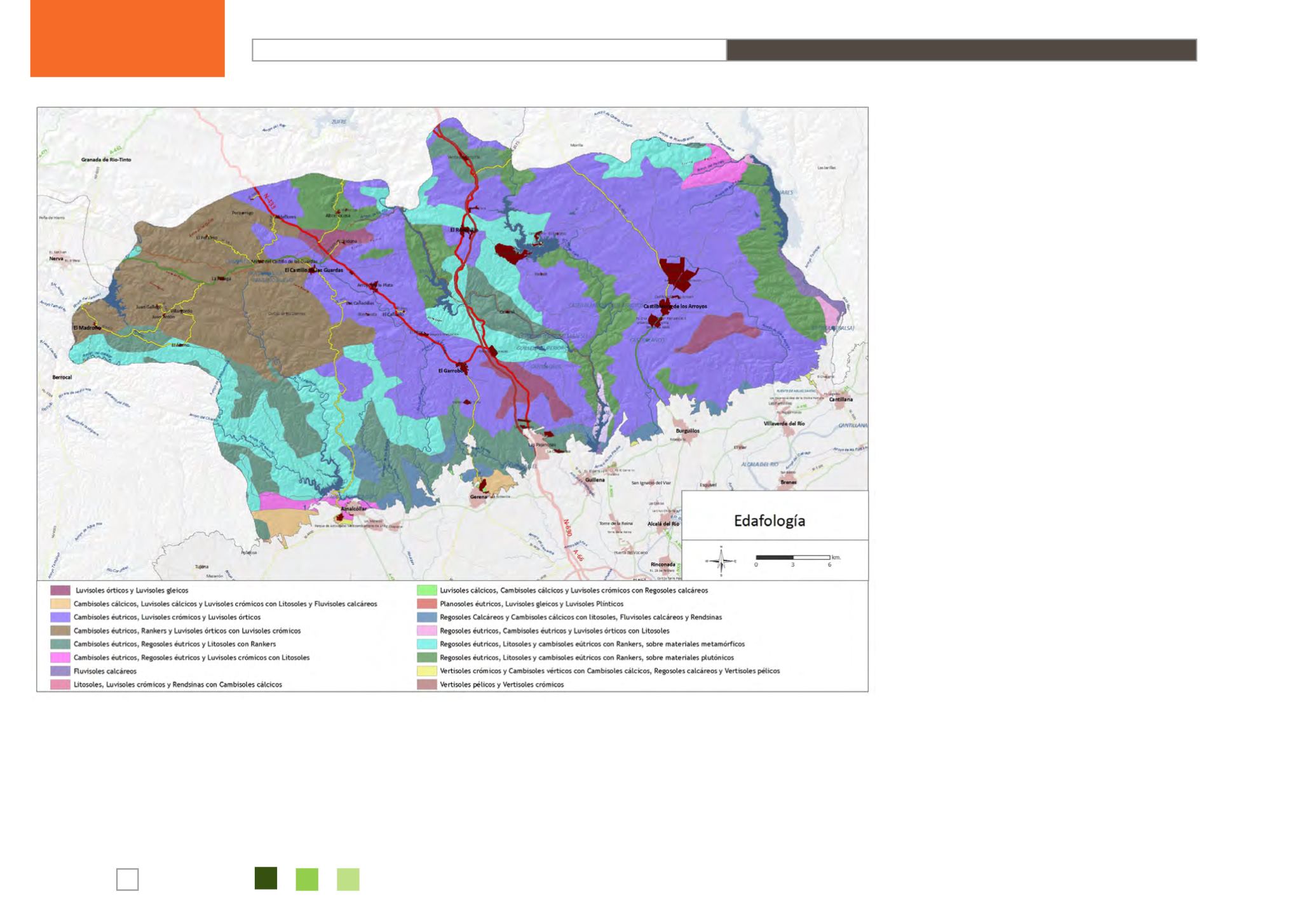Click the ZUFRE label at the map top

pos(339,121)
